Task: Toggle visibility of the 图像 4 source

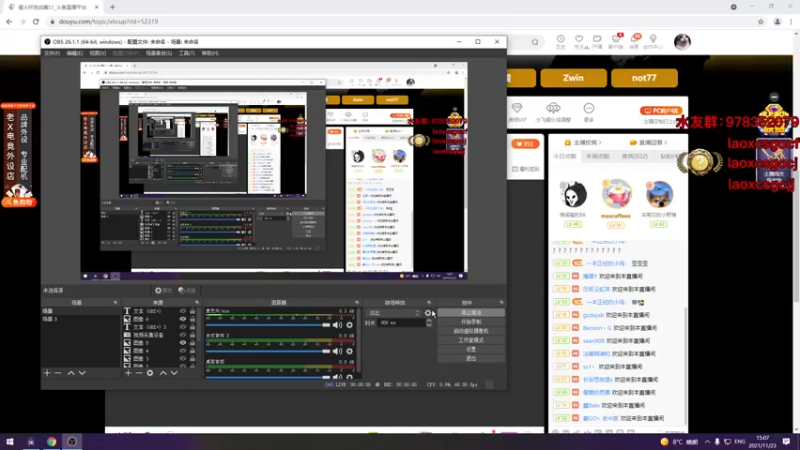Action: (x=183, y=351)
